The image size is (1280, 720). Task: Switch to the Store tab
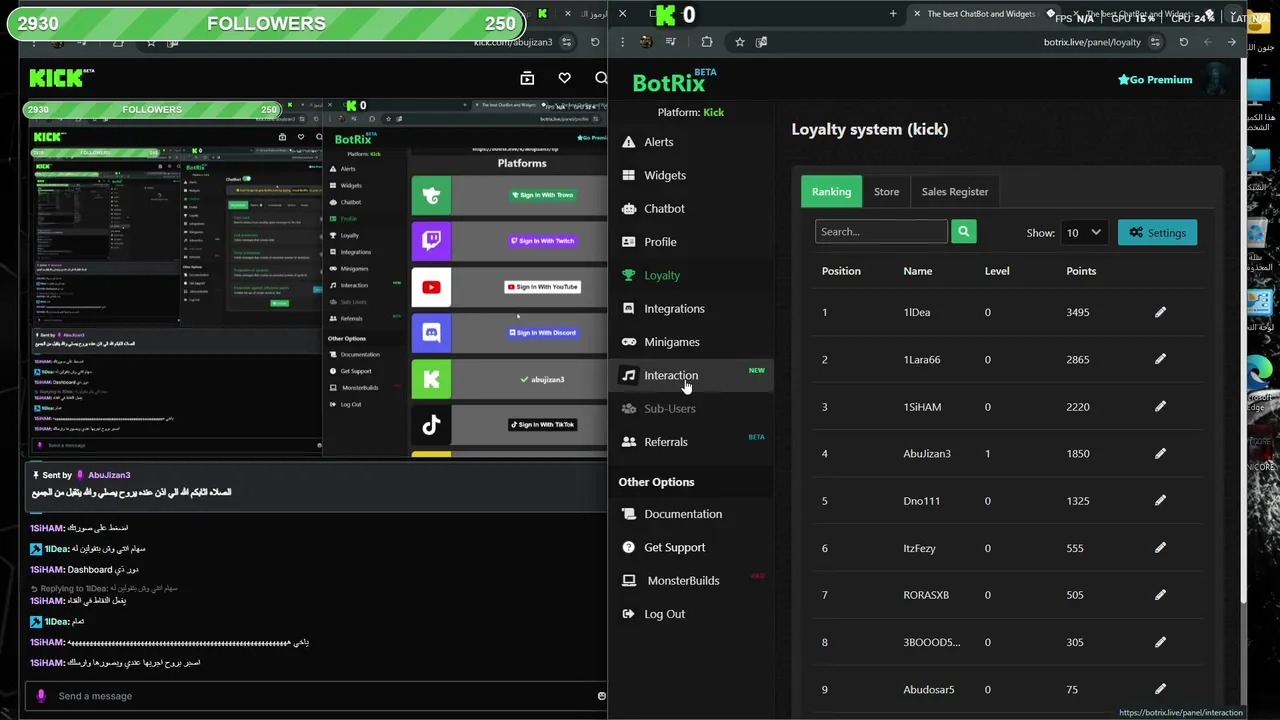[x=886, y=191]
